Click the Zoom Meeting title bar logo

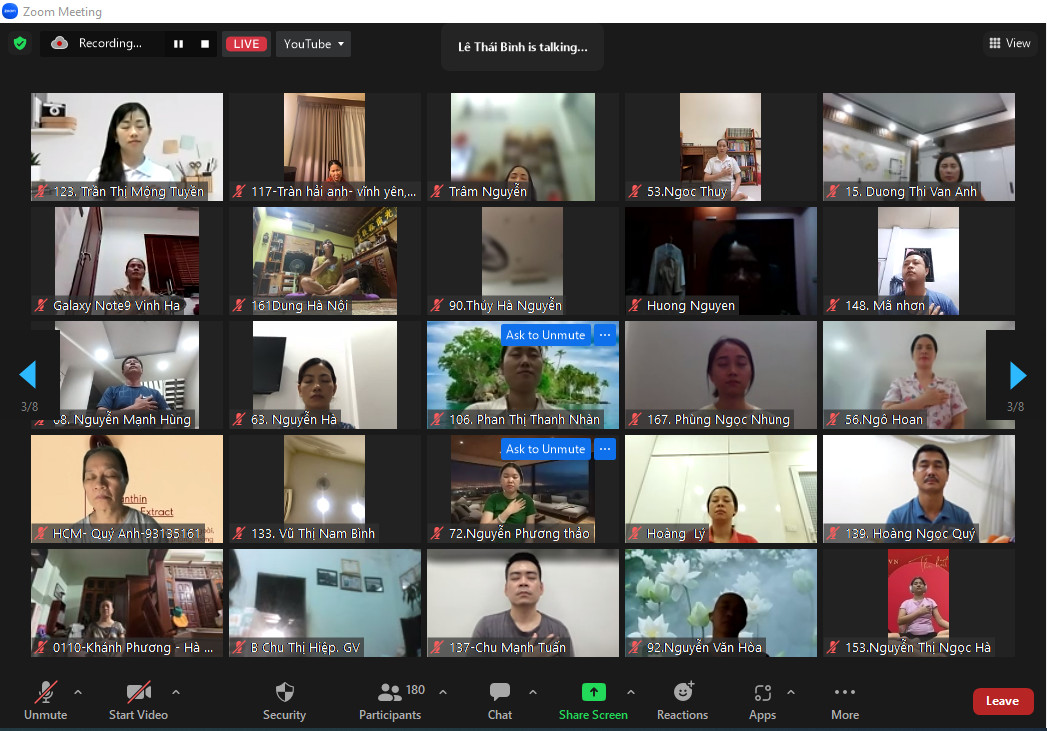(10, 11)
